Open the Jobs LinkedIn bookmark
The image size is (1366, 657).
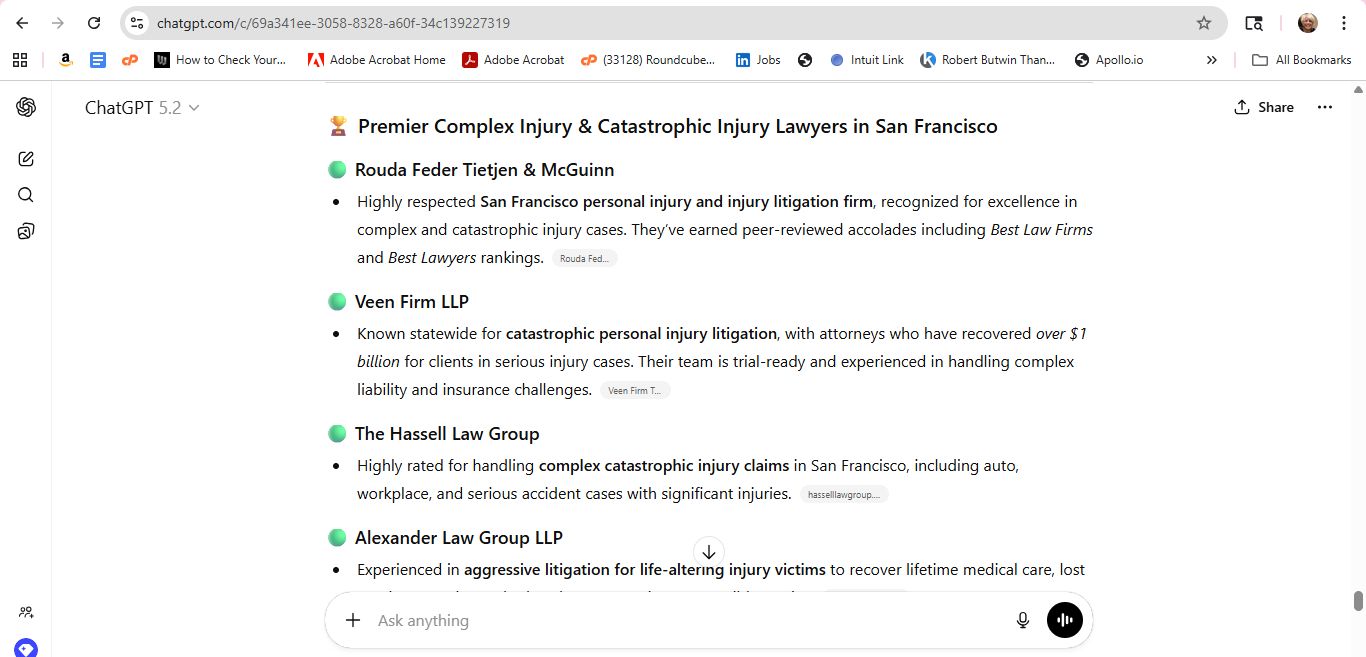(x=758, y=60)
